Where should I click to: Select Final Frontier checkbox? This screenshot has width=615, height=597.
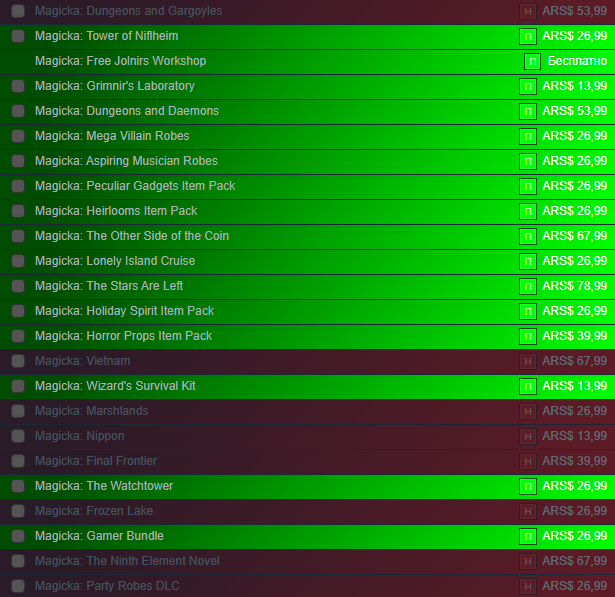(18, 461)
